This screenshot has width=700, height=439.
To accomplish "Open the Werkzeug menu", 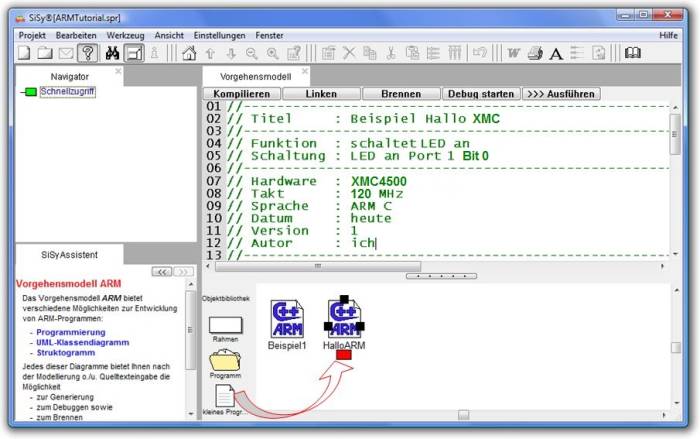I will 126,35.
